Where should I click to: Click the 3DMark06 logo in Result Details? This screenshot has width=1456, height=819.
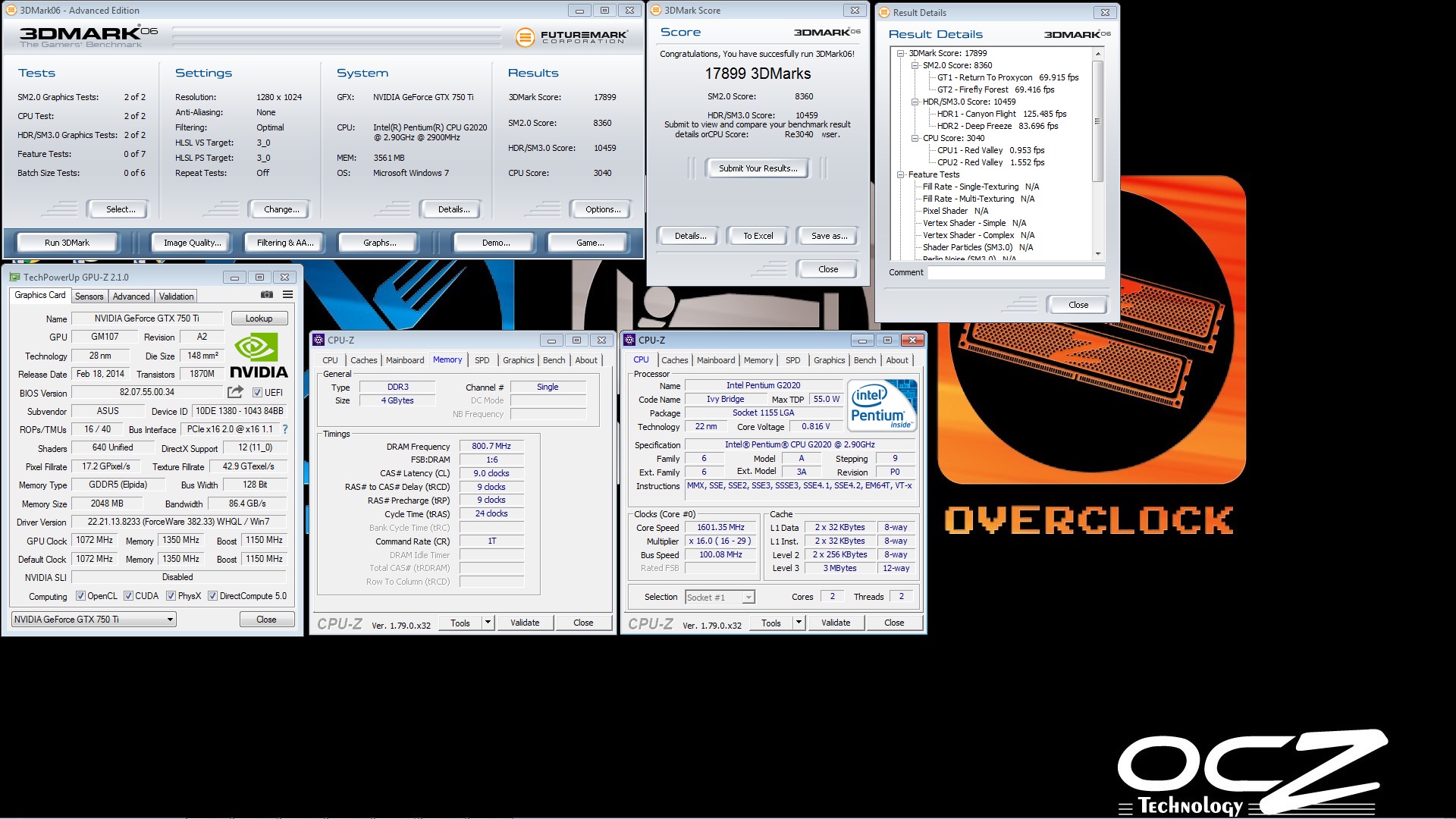[1077, 34]
